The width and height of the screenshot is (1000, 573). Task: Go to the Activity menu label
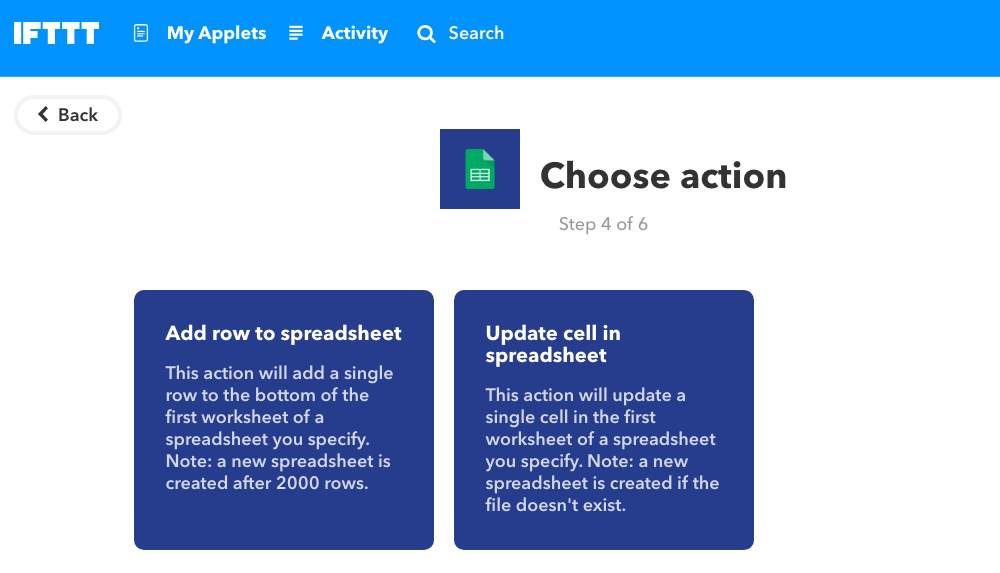(354, 33)
